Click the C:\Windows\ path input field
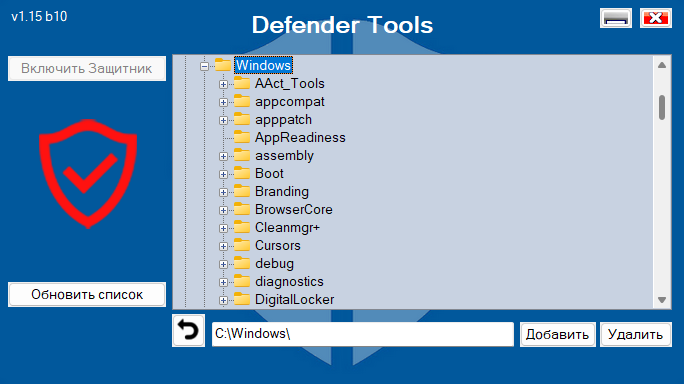Viewport: 684px width, 384px height. tap(363, 334)
